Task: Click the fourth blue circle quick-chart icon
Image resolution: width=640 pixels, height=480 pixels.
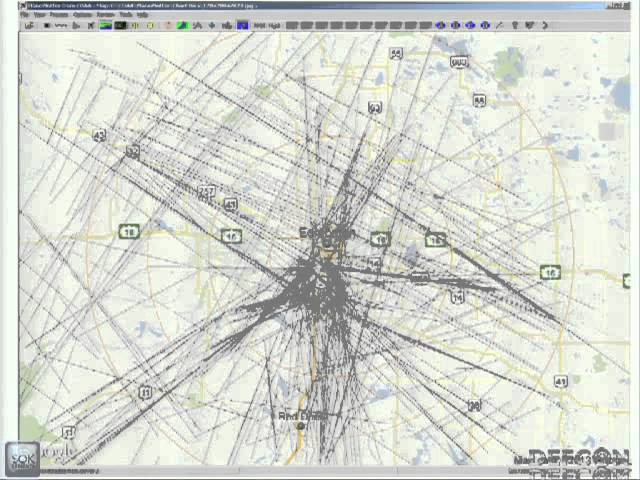Action: [485, 25]
